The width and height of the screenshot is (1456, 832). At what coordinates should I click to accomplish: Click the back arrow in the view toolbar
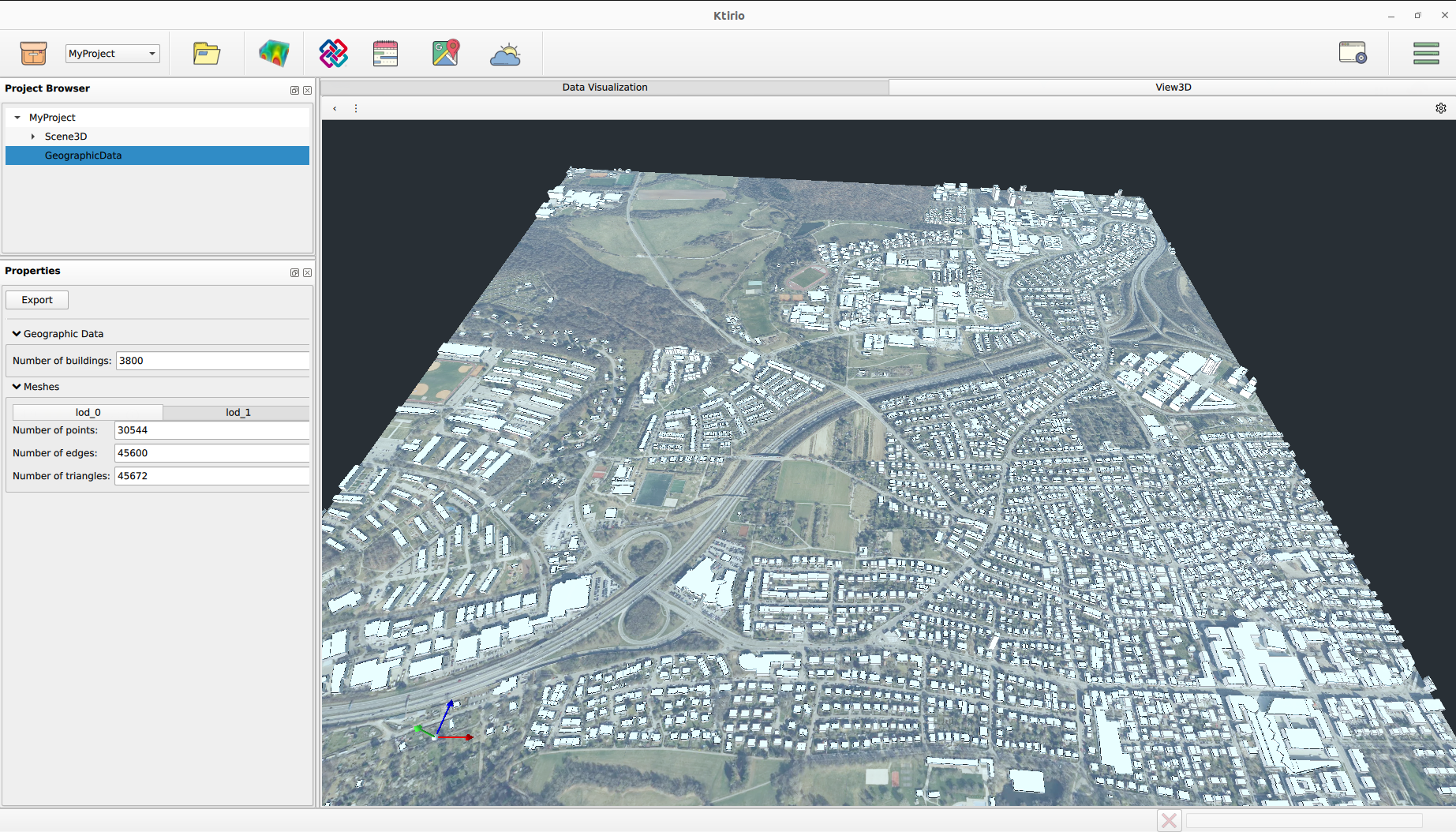tap(335, 109)
